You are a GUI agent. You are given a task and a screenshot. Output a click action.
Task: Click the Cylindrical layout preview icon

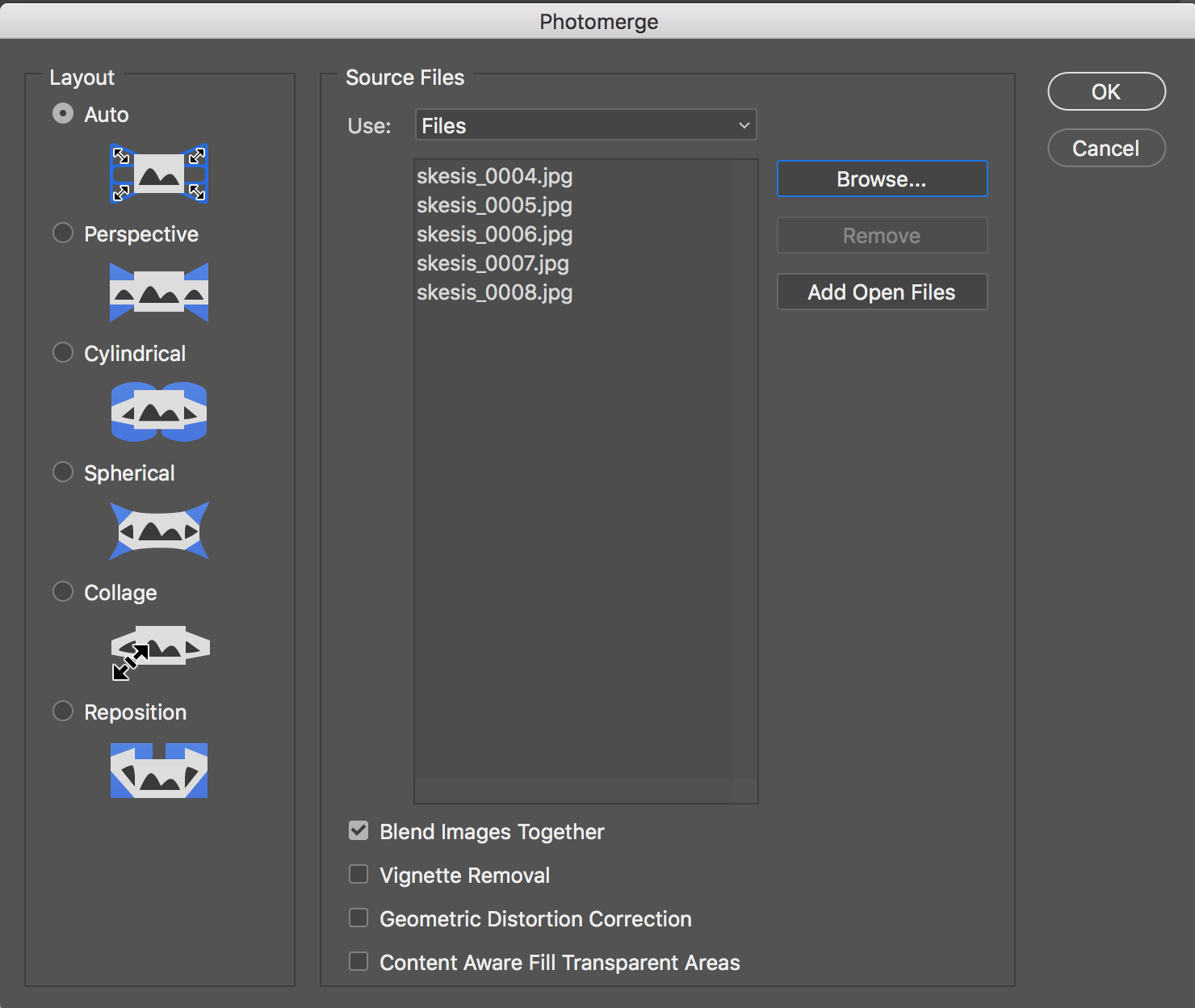coord(159,412)
